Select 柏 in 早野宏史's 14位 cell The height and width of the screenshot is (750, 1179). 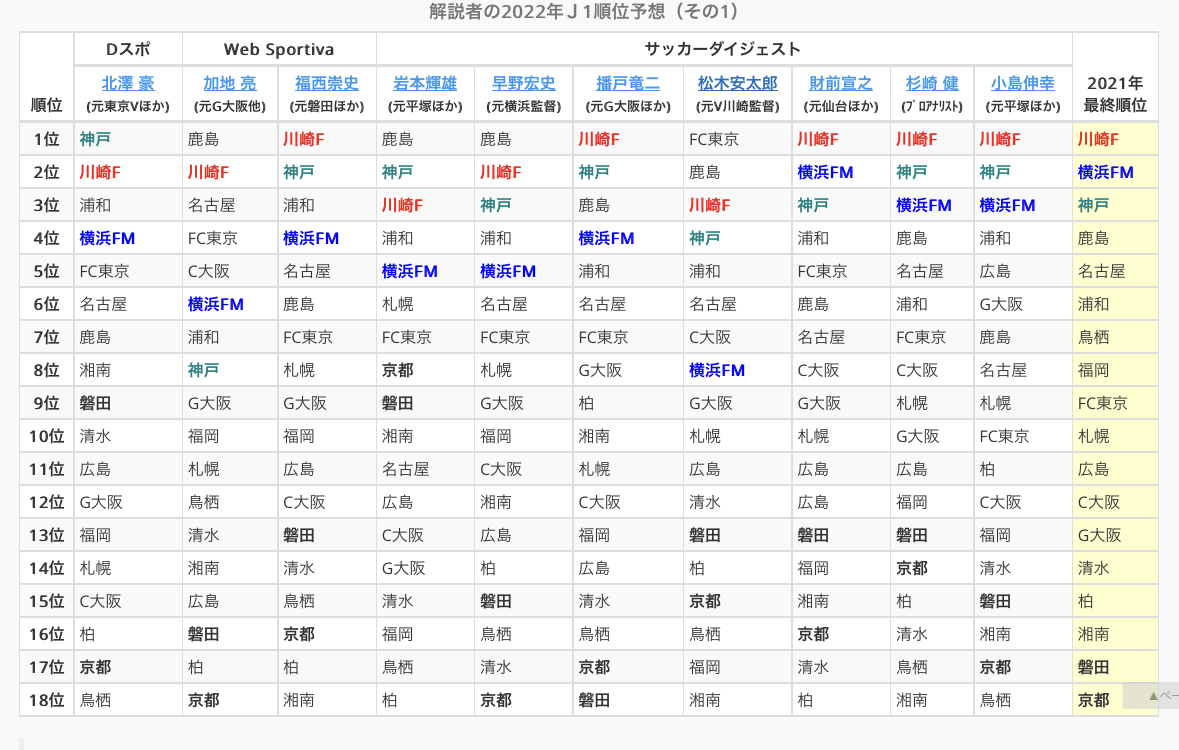point(488,569)
